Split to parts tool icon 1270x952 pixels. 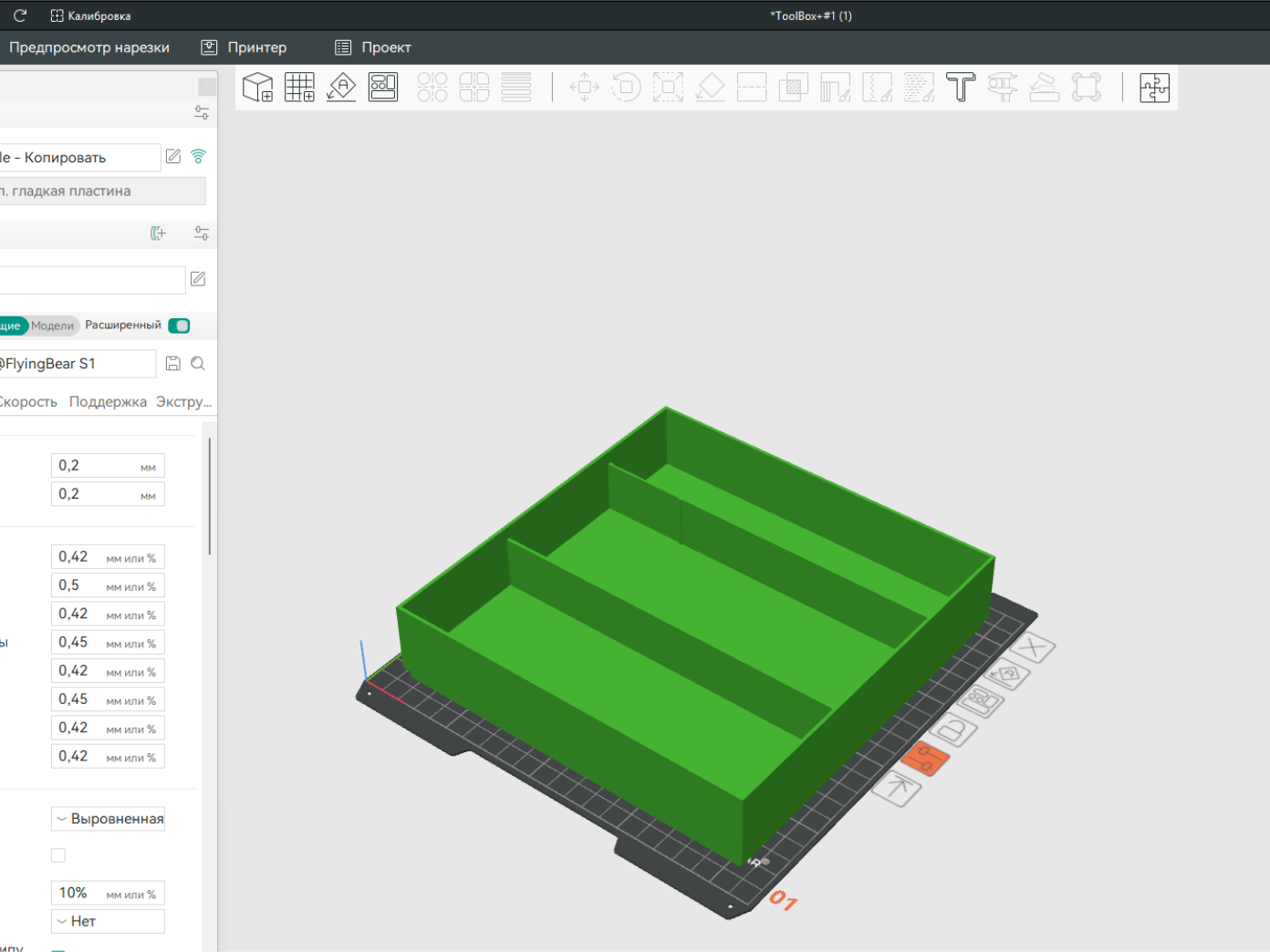(x=474, y=88)
